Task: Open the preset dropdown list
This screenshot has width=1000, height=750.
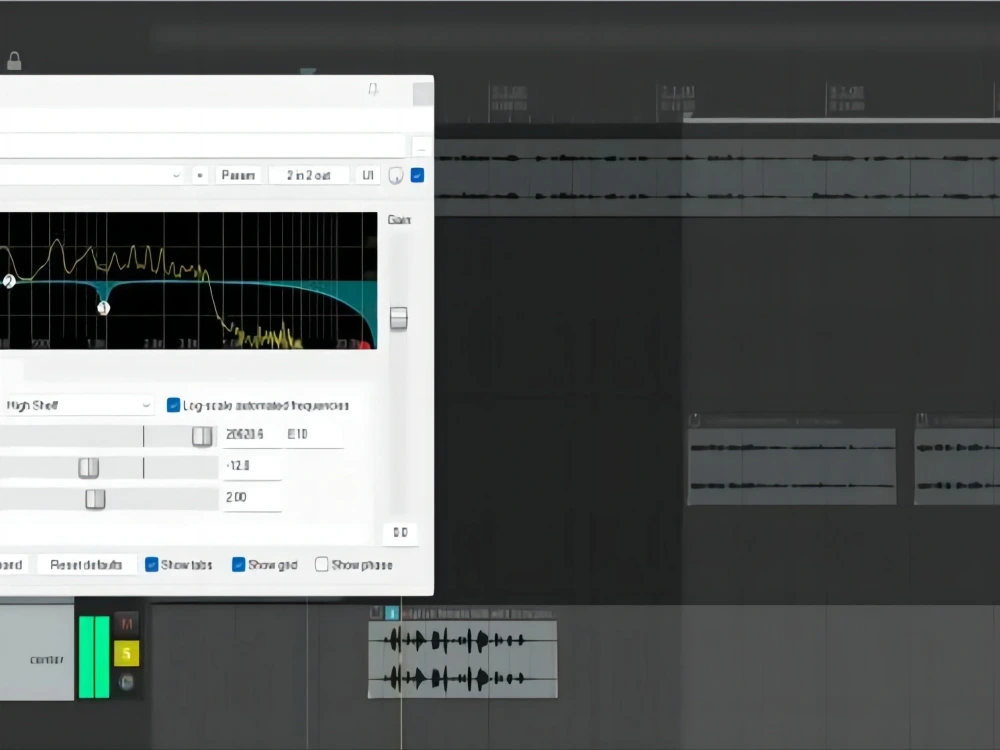Action: 177,175
